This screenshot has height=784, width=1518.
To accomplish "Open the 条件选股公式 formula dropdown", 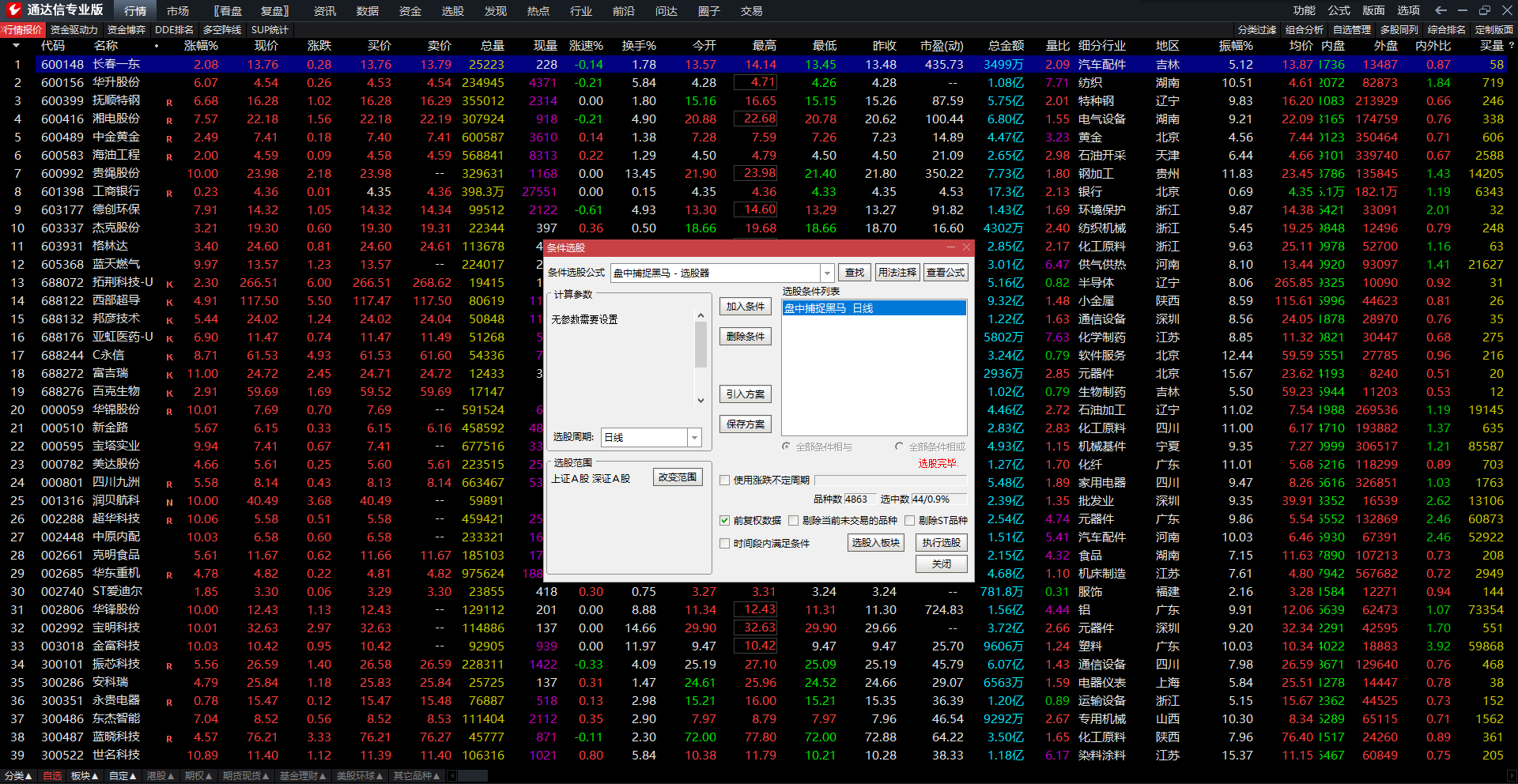I will click(827, 273).
